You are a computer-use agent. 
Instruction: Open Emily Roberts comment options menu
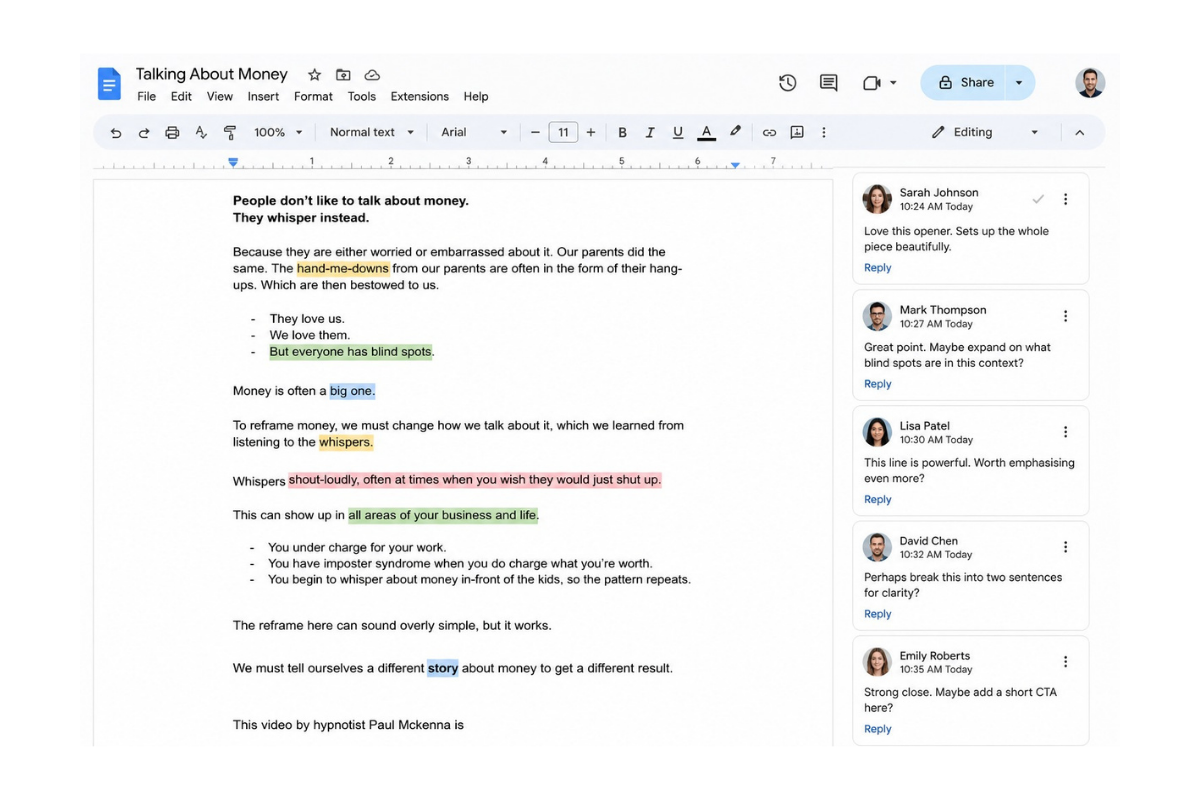[x=1065, y=662]
